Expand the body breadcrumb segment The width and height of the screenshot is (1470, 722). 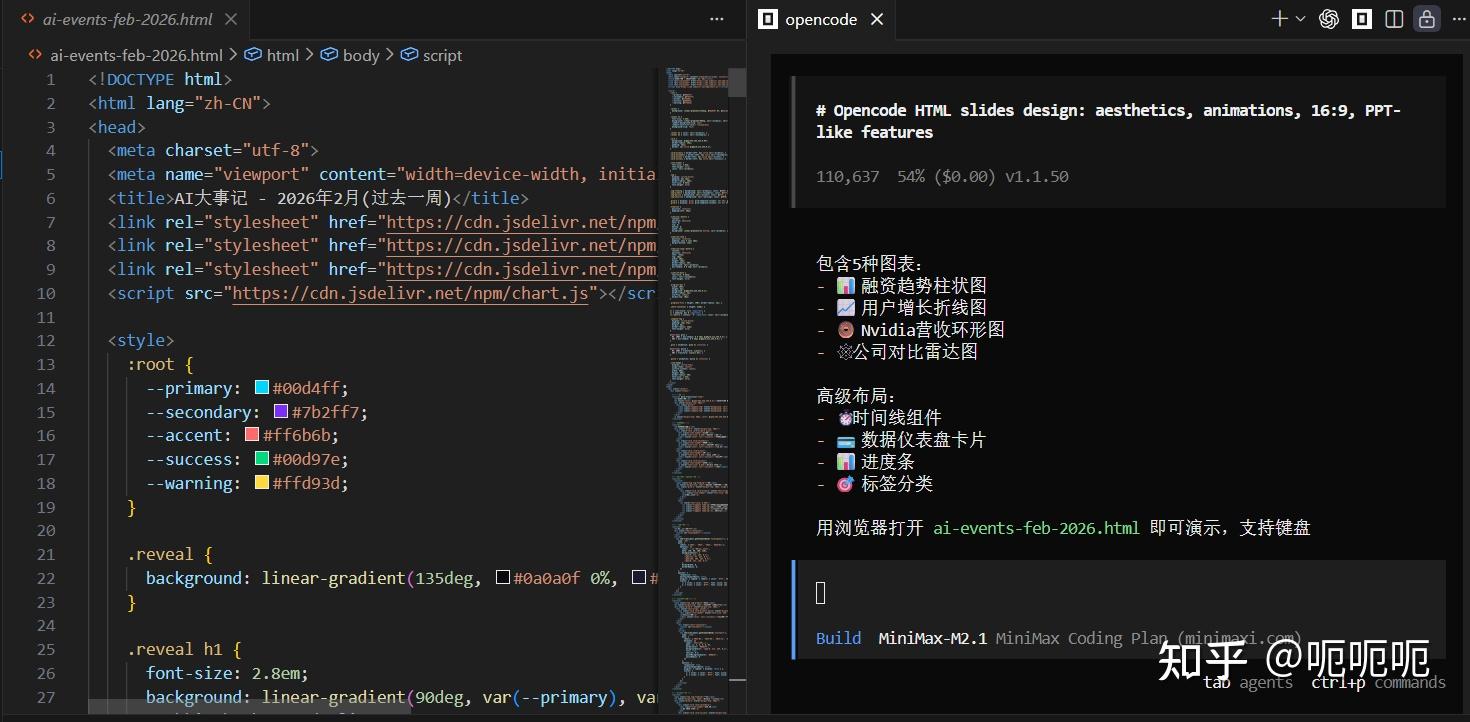click(x=349, y=55)
